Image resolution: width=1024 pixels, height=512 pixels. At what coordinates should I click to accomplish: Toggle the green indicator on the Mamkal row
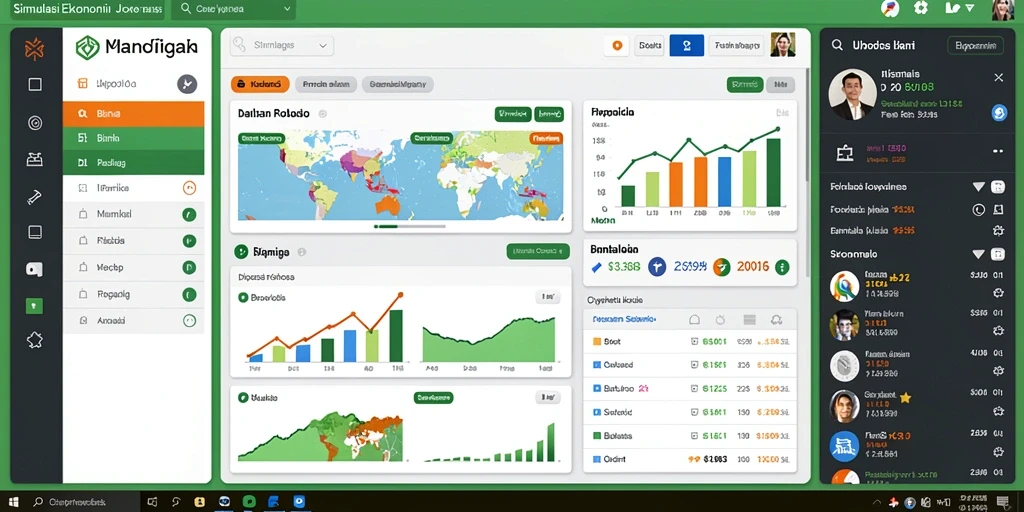click(x=189, y=214)
